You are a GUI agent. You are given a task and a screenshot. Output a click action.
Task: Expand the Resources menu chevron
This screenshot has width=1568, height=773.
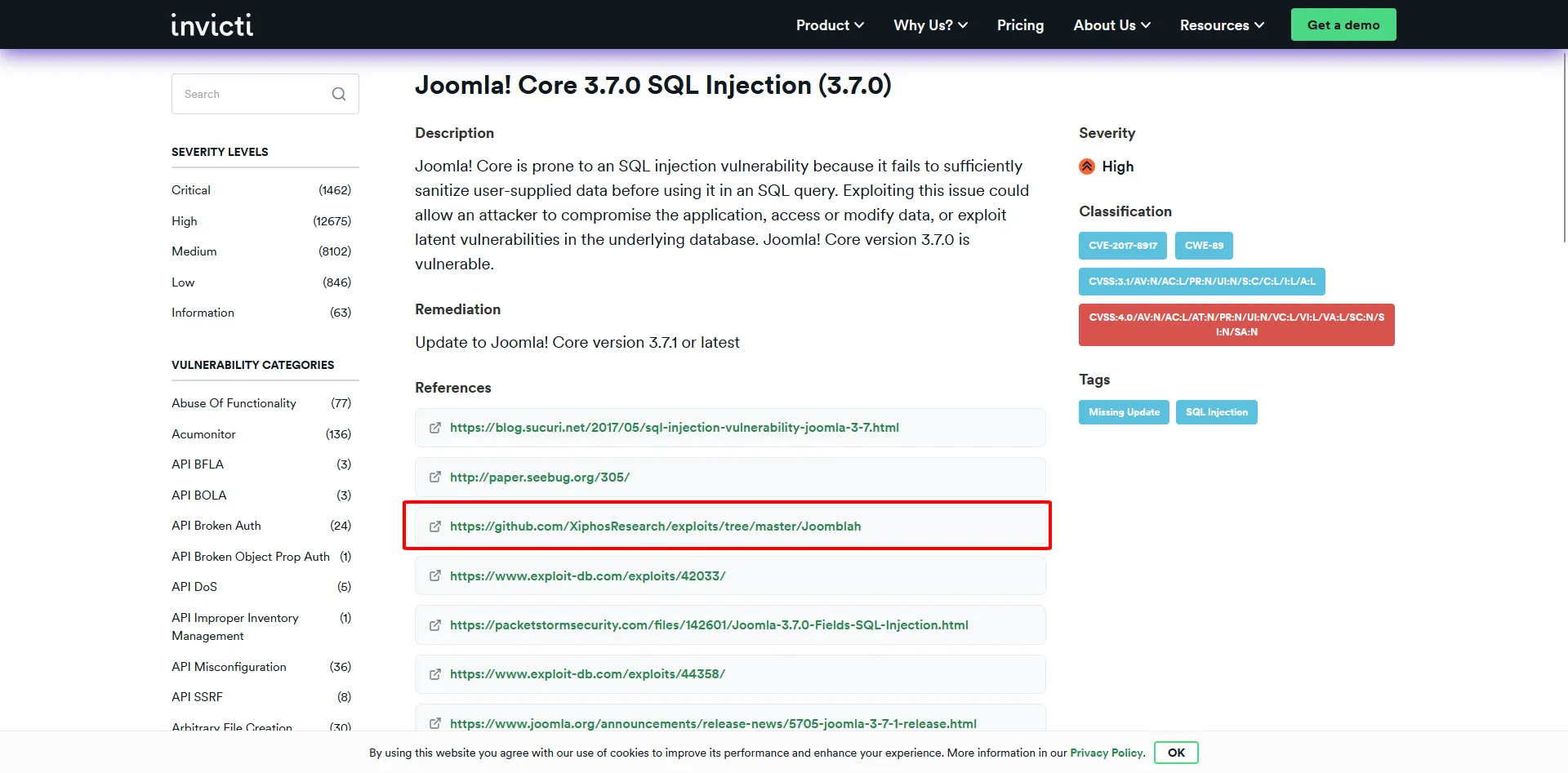click(x=1259, y=25)
